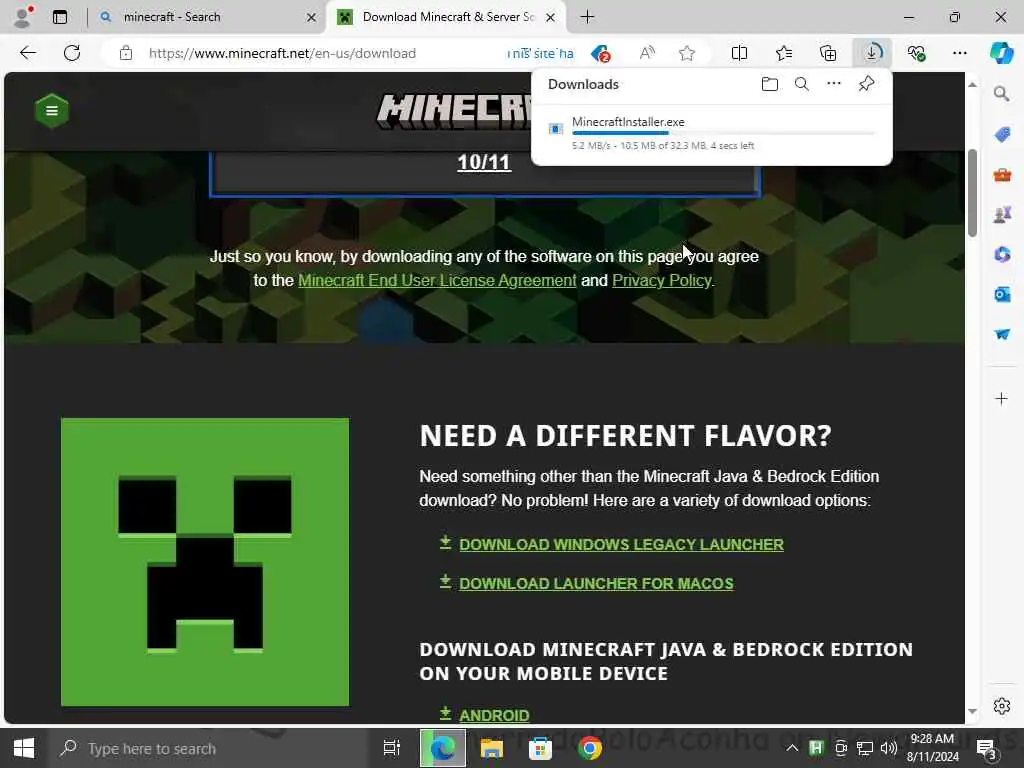Activate Read aloud icon

647,53
